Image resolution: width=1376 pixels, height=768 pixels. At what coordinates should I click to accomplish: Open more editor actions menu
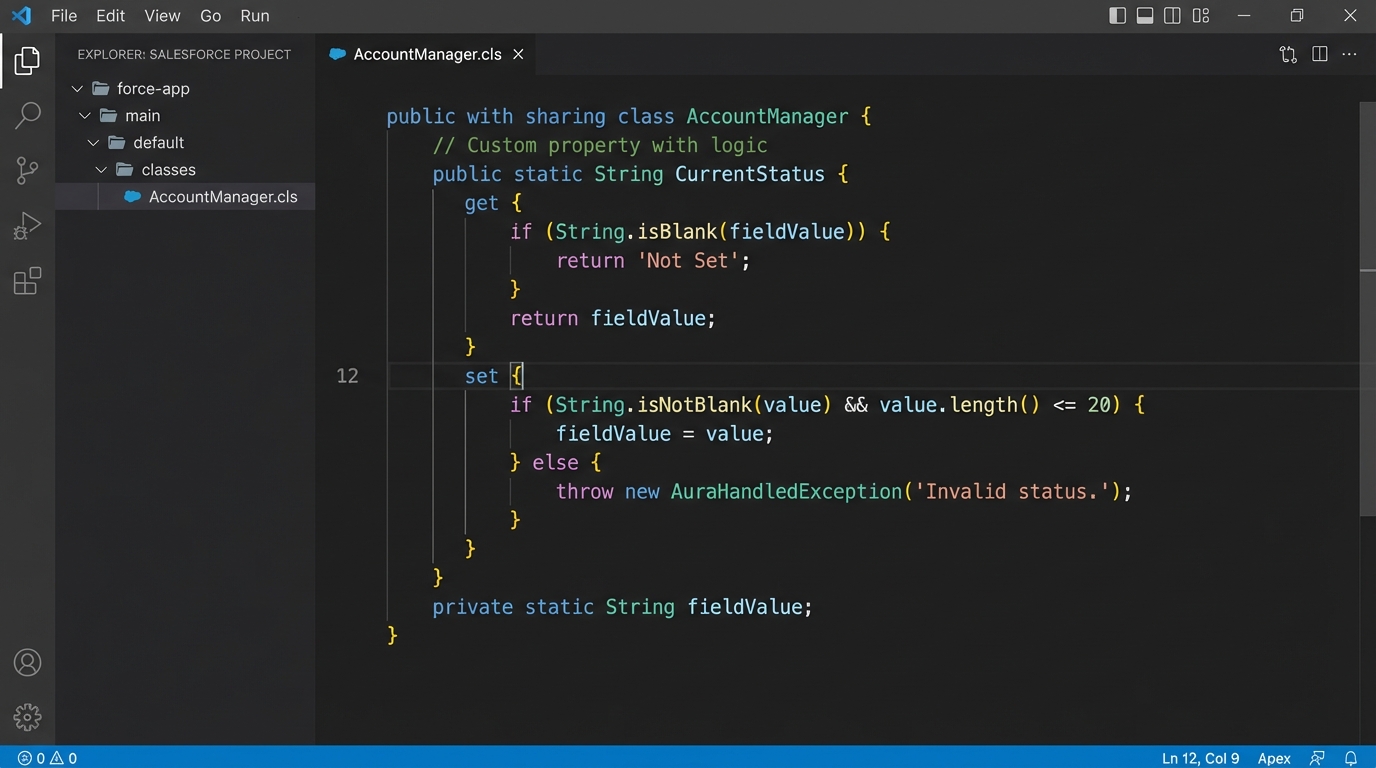pyautogui.click(x=1349, y=54)
